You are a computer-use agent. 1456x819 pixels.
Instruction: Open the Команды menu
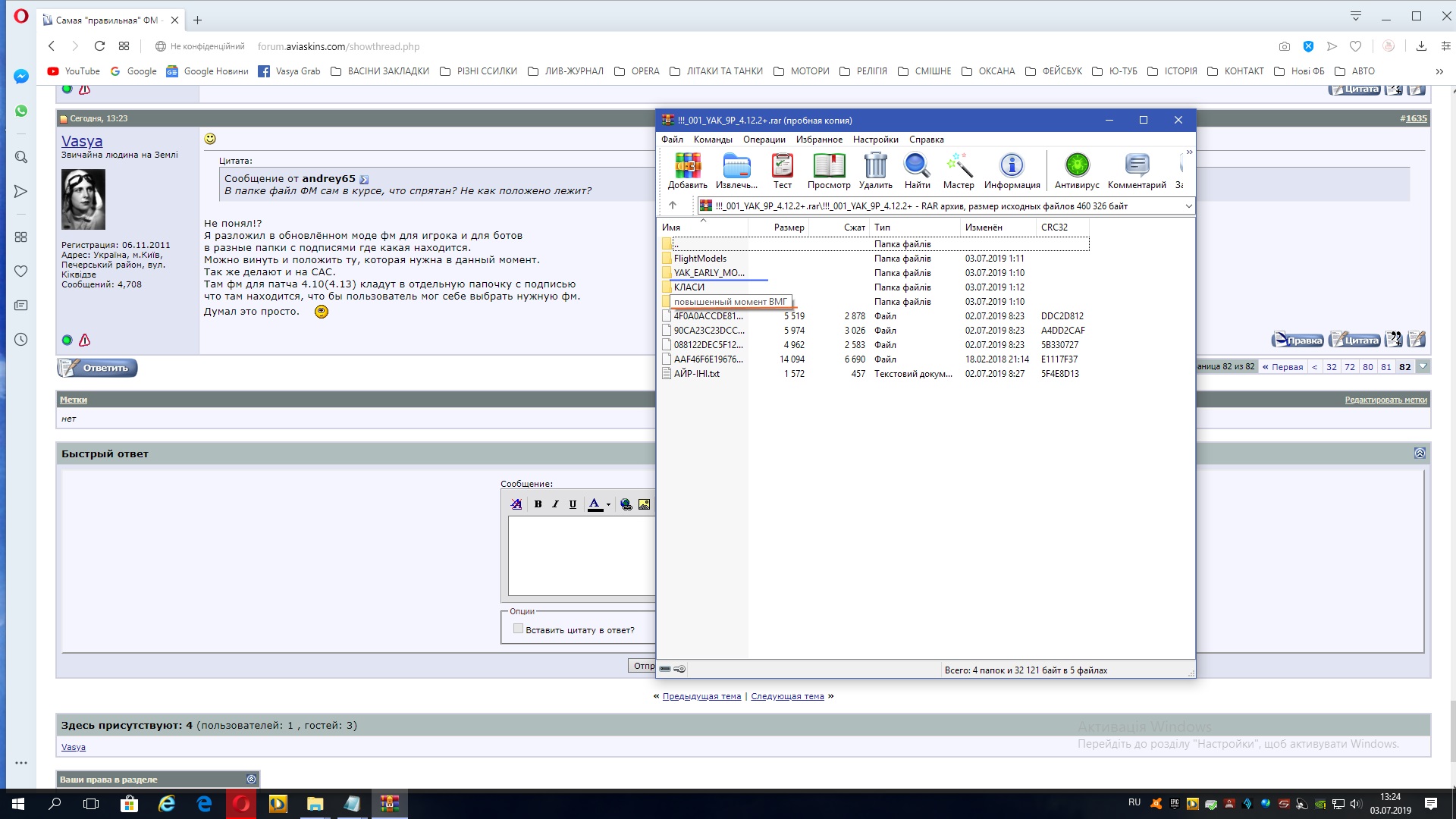(712, 140)
